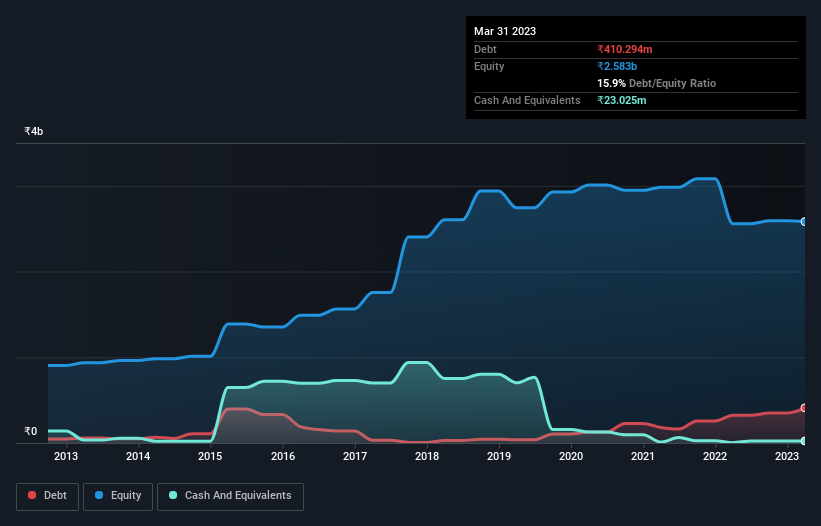Click the 2020 x-axis label

pos(571,456)
